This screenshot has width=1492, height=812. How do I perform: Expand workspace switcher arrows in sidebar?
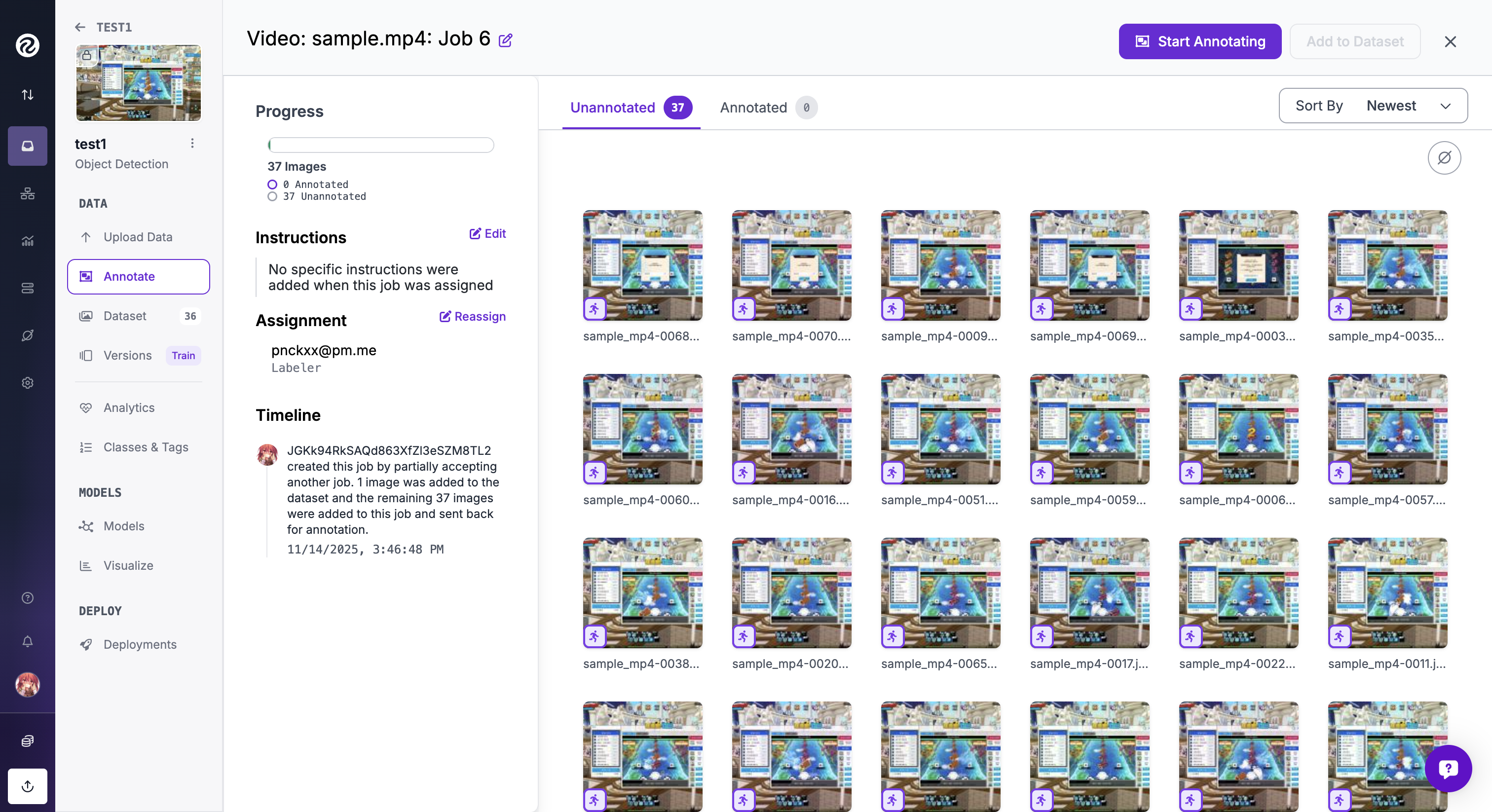[x=27, y=94]
